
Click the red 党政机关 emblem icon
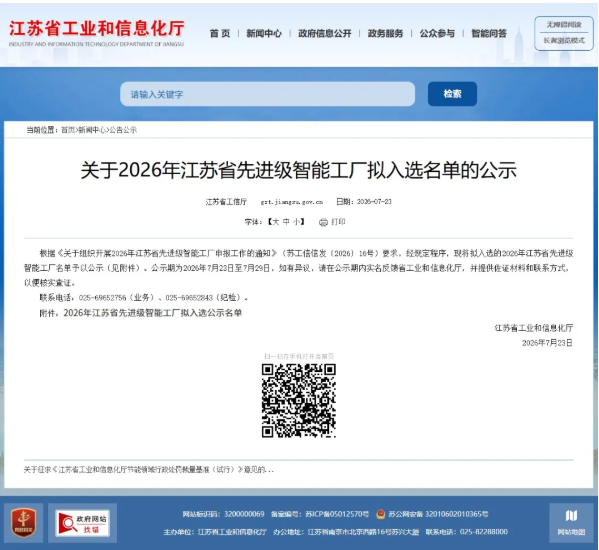tap(24, 522)
